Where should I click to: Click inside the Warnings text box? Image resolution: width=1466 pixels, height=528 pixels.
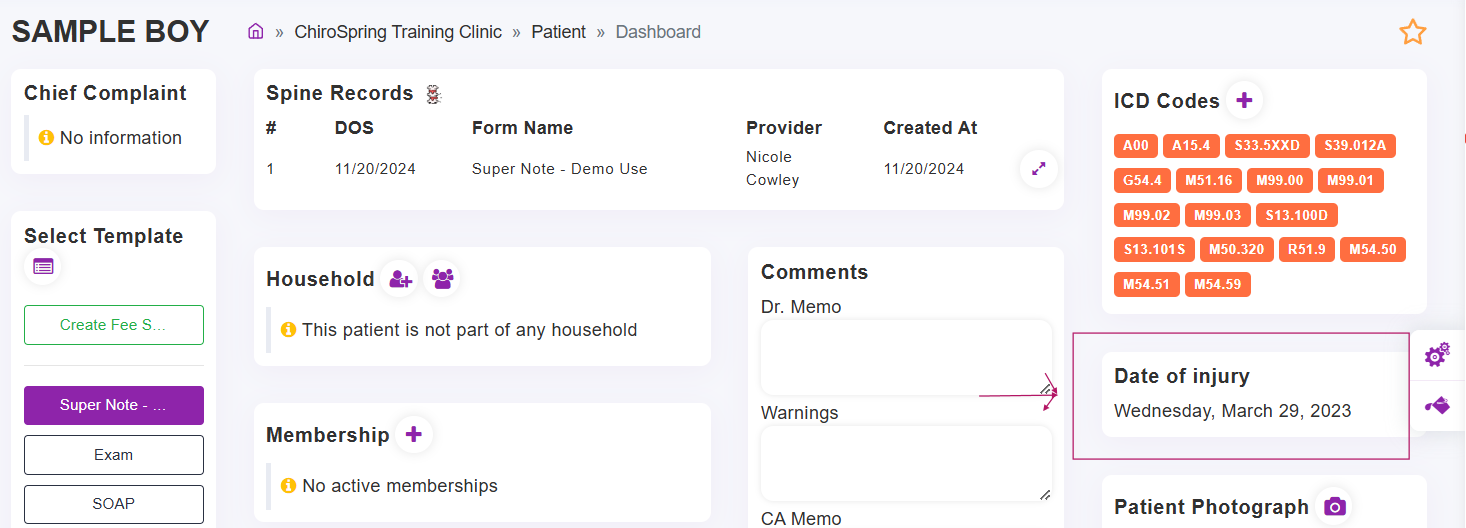coord(907,464)
